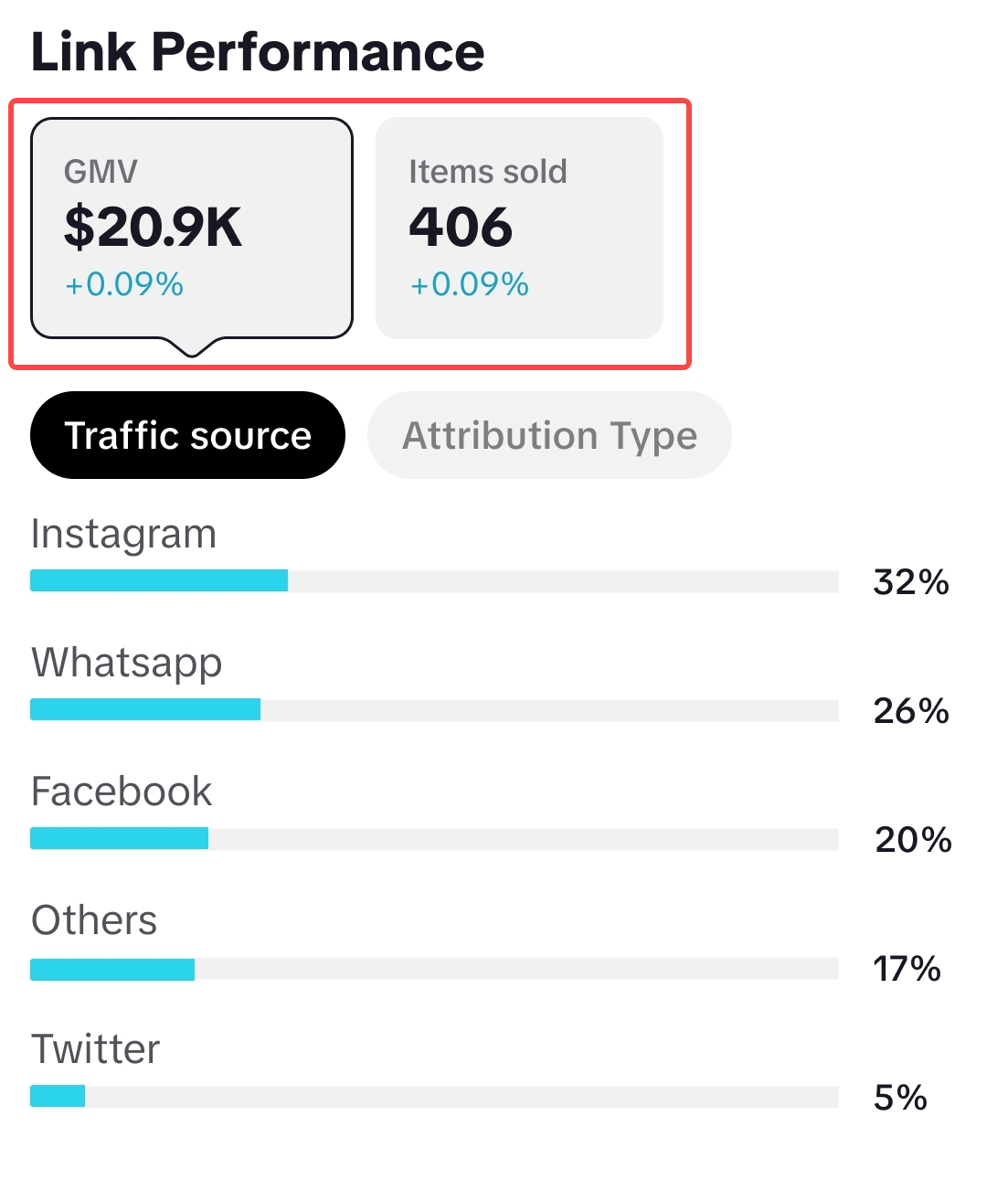Click the $20.9K GMV value
The height and width of the screenshot is (1180, 1008).
(153, 228)
